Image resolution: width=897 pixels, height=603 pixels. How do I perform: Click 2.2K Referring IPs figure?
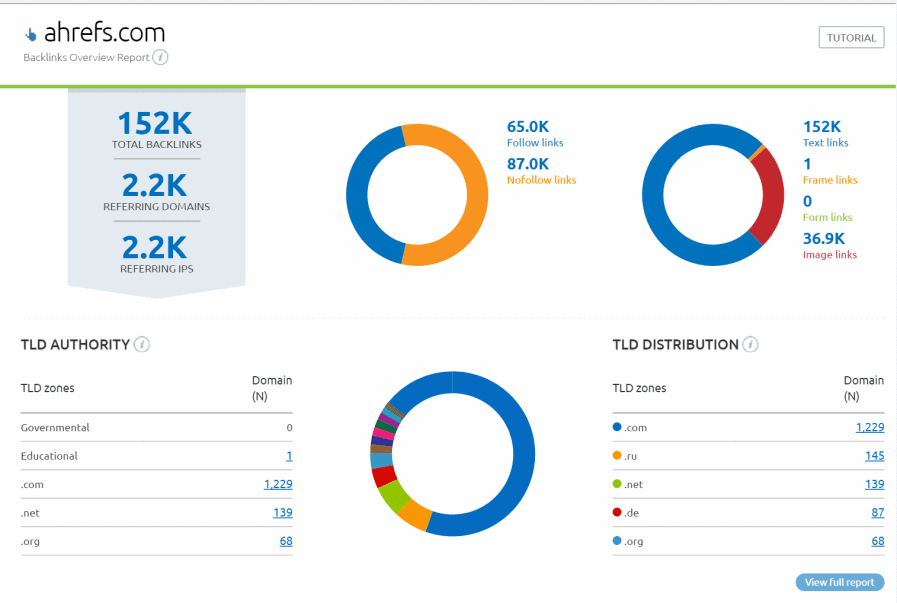point(154,248)
